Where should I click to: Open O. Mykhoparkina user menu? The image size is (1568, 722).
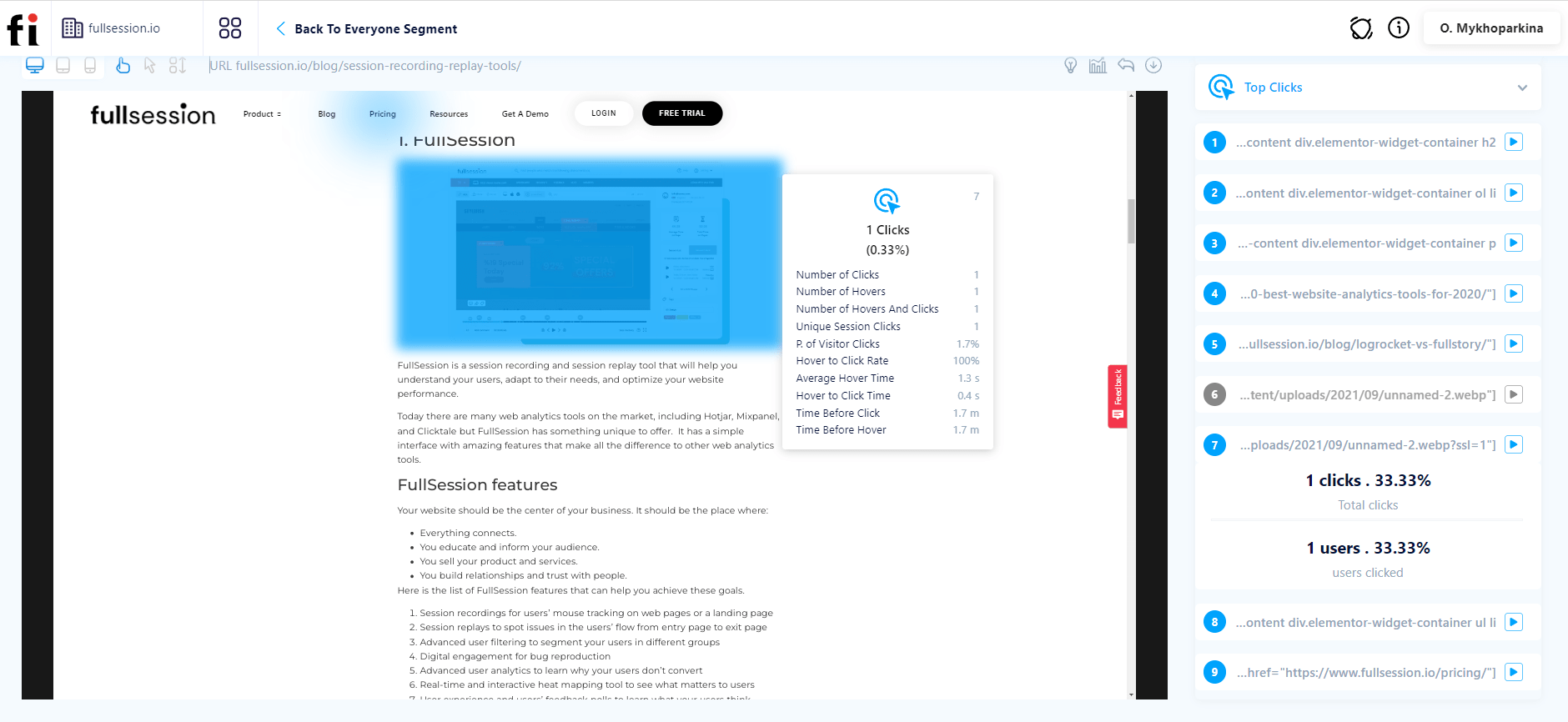point(1491,28)
